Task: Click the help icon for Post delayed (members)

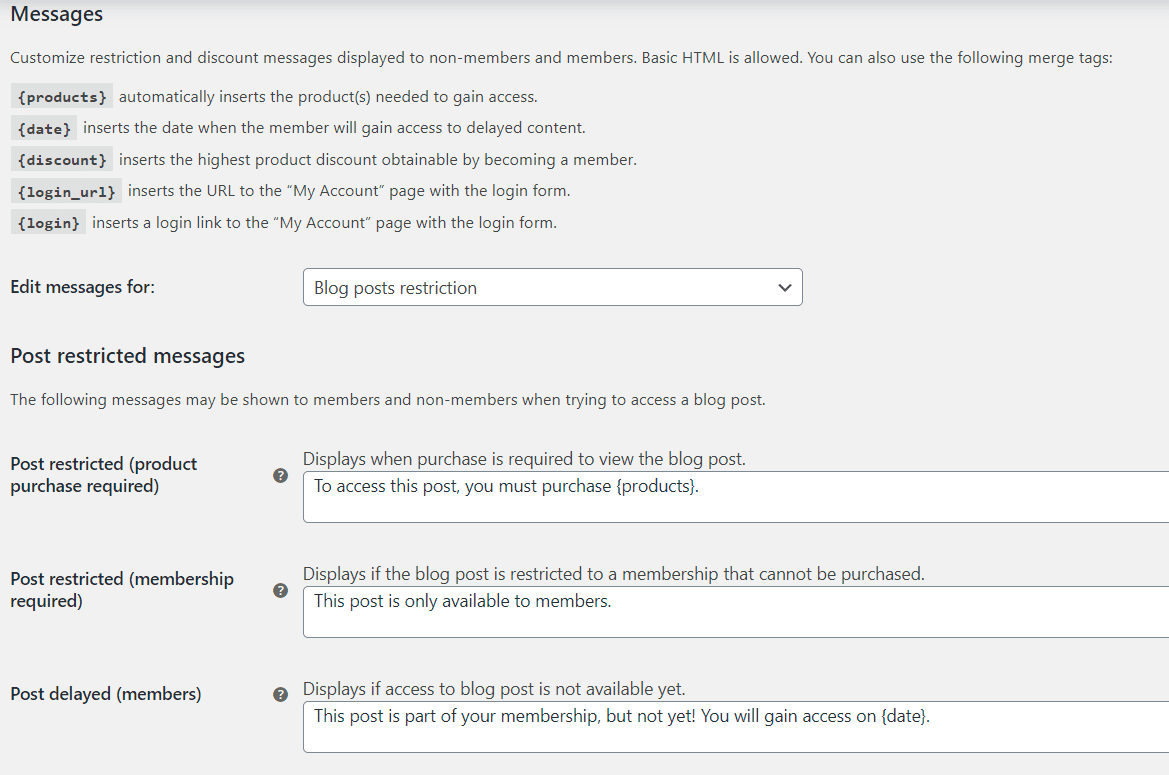Action: pos(280,694)
